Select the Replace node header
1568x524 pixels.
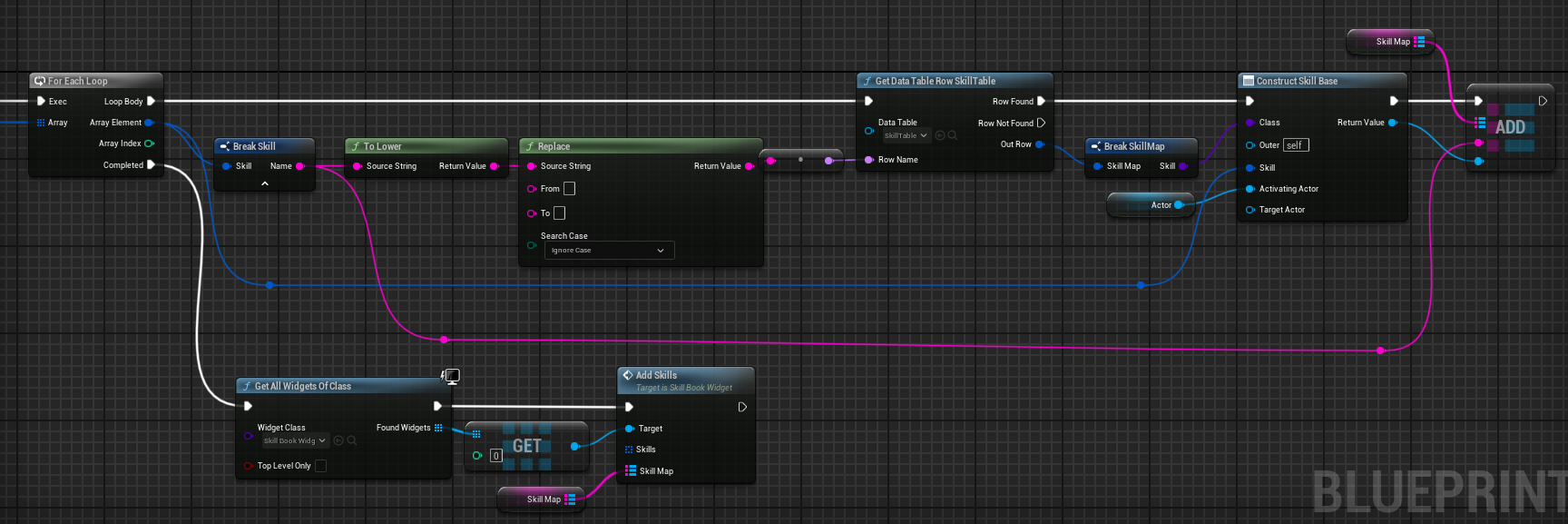pyautogui.click(x=641, y=146)
